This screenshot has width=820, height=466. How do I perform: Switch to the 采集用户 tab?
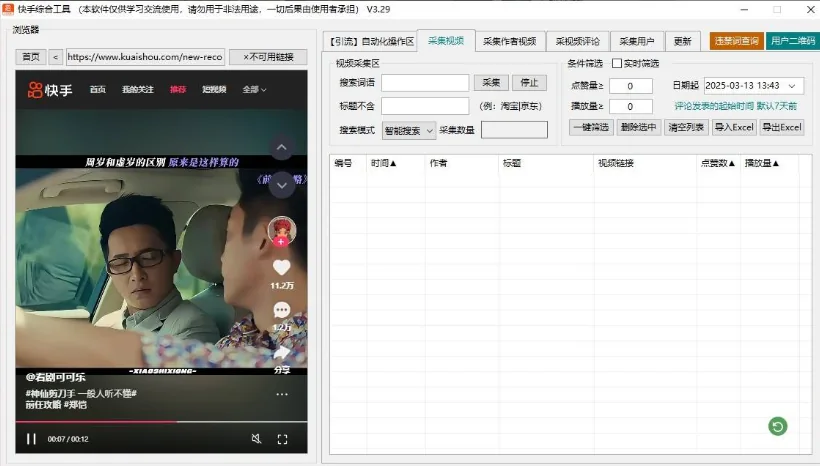coord(636,41)
